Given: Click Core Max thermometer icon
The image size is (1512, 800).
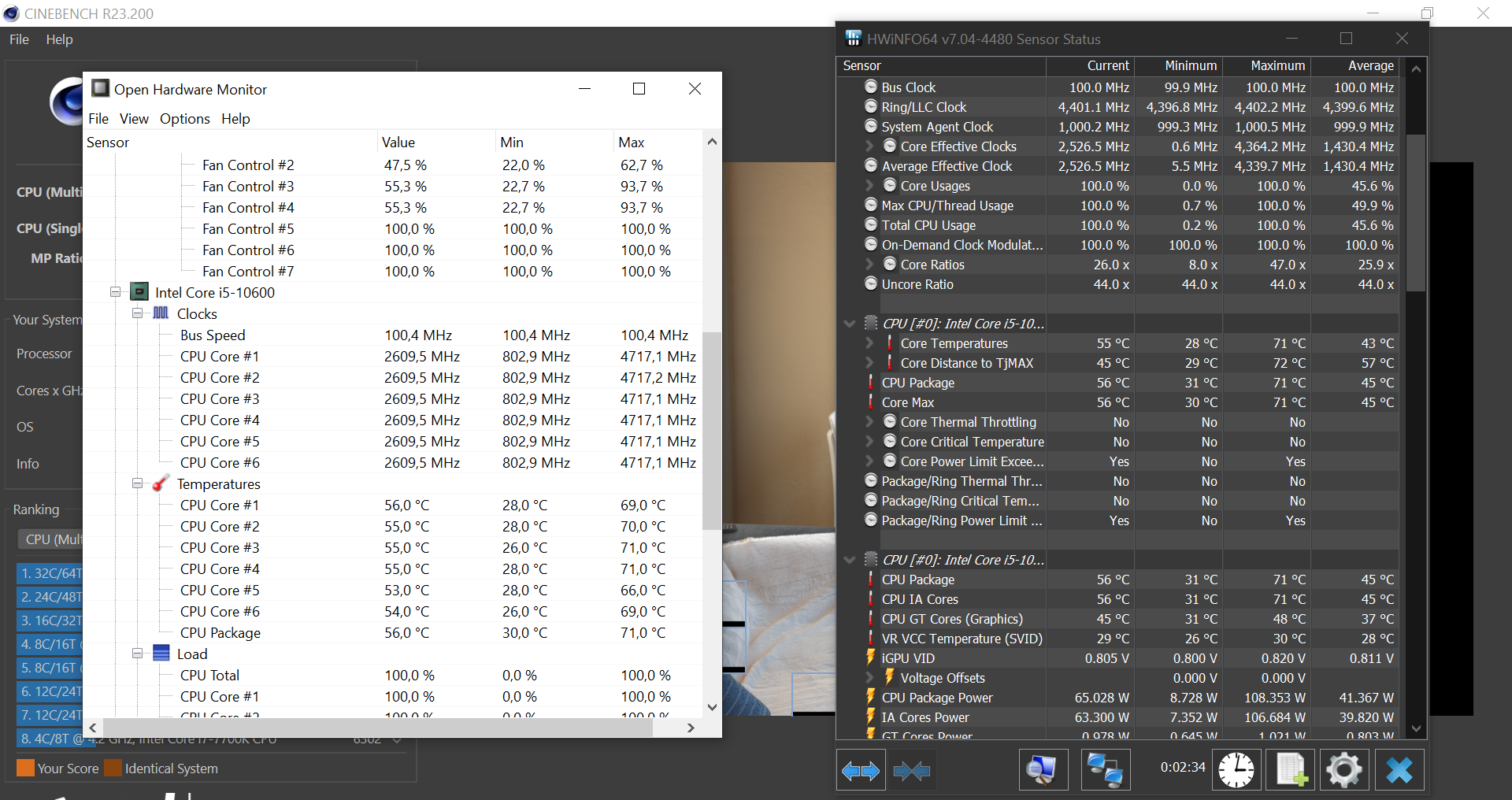Looking at the screenshot, I should tap(870, 402).
